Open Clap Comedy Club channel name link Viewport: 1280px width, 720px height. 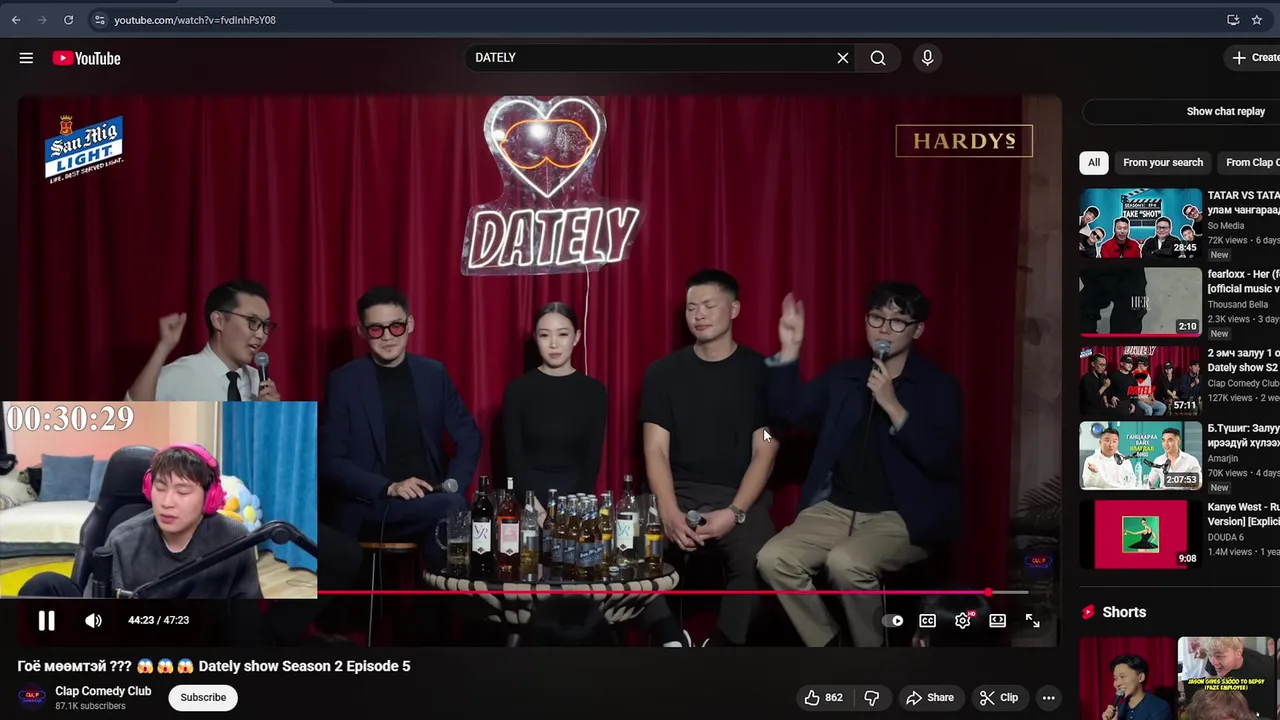103,691
